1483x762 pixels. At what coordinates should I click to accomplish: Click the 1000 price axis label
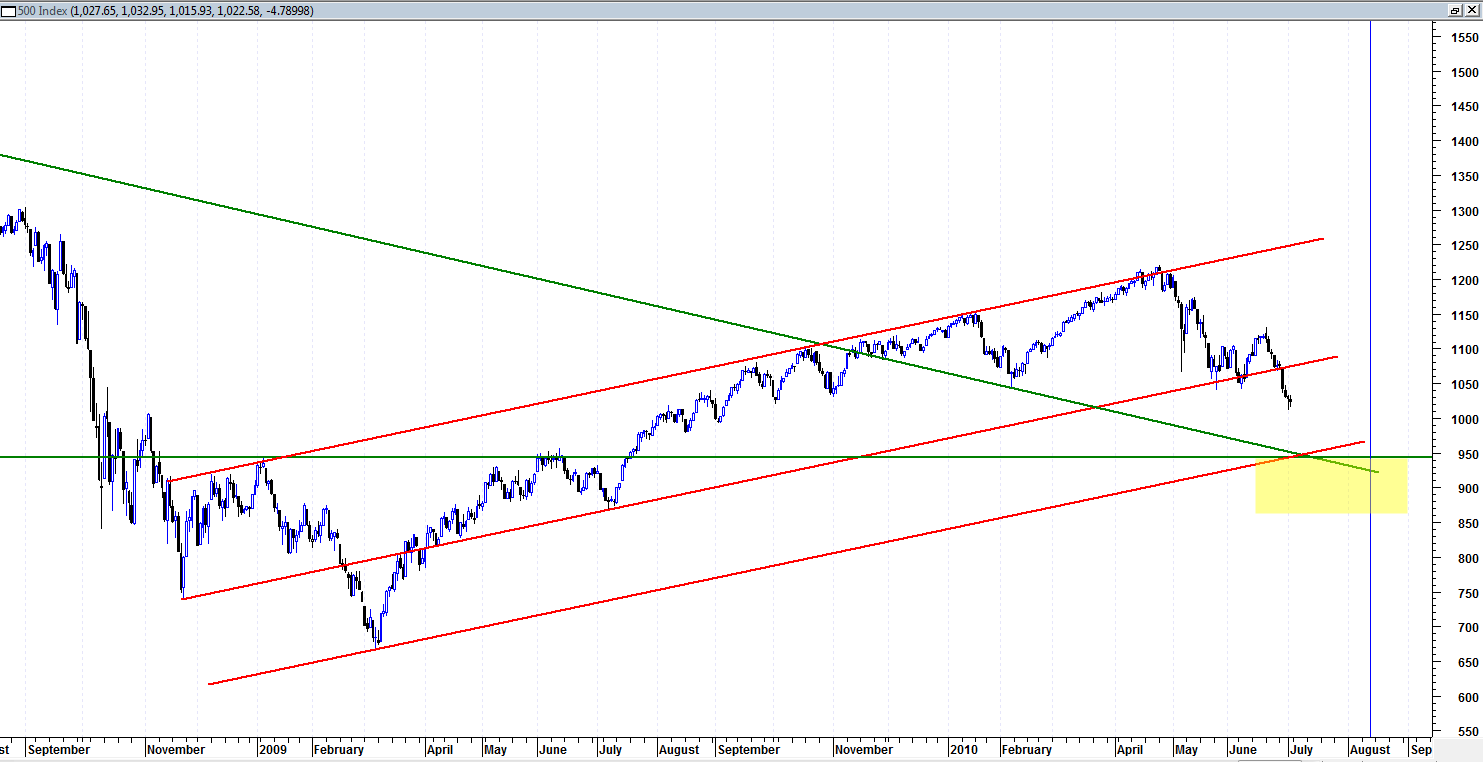[x=1465, y=420]
